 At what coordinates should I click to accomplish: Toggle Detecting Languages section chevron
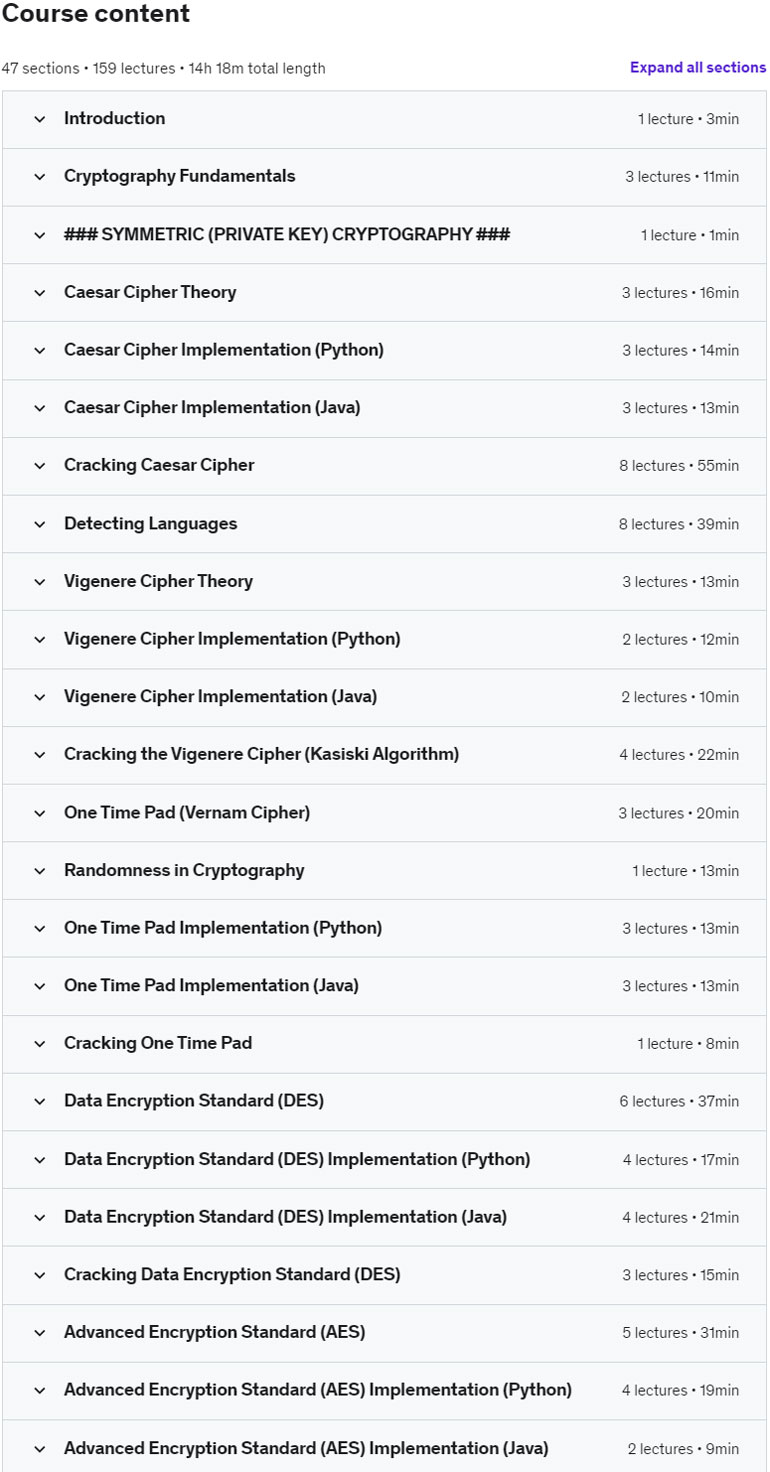click(x=40, y=524)
